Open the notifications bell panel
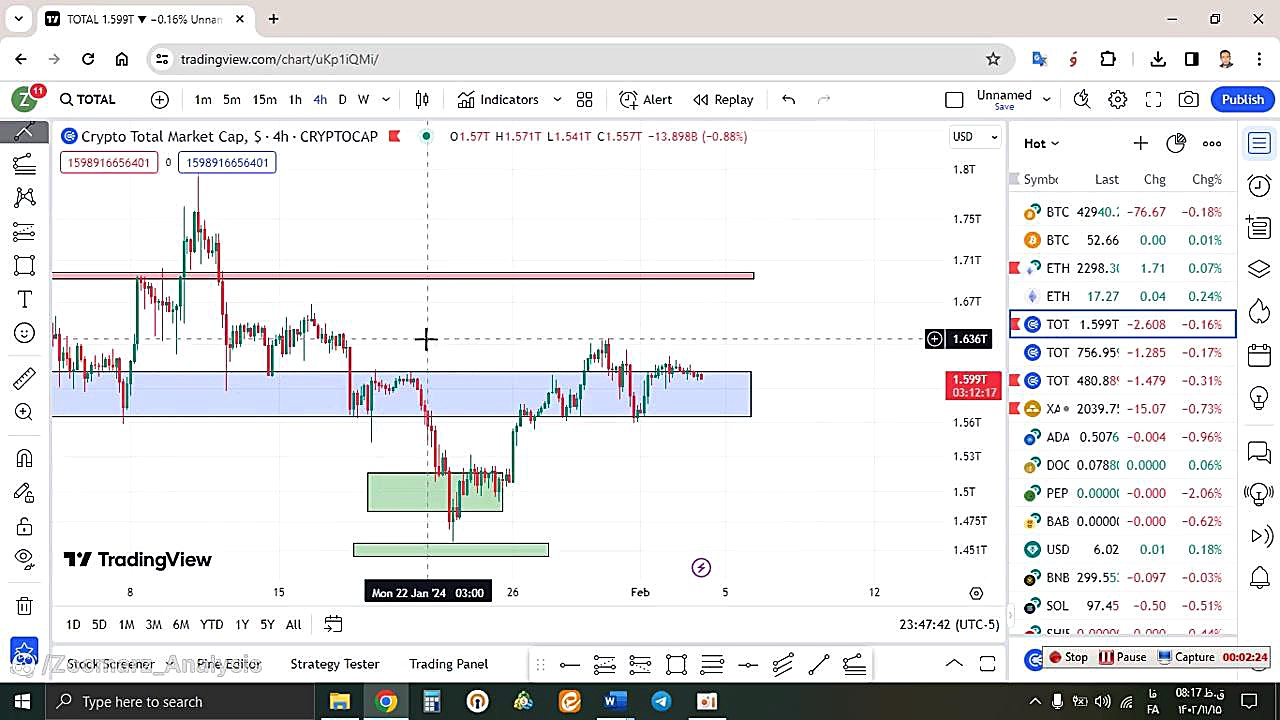1280x720 pixels. point(1259,577)
